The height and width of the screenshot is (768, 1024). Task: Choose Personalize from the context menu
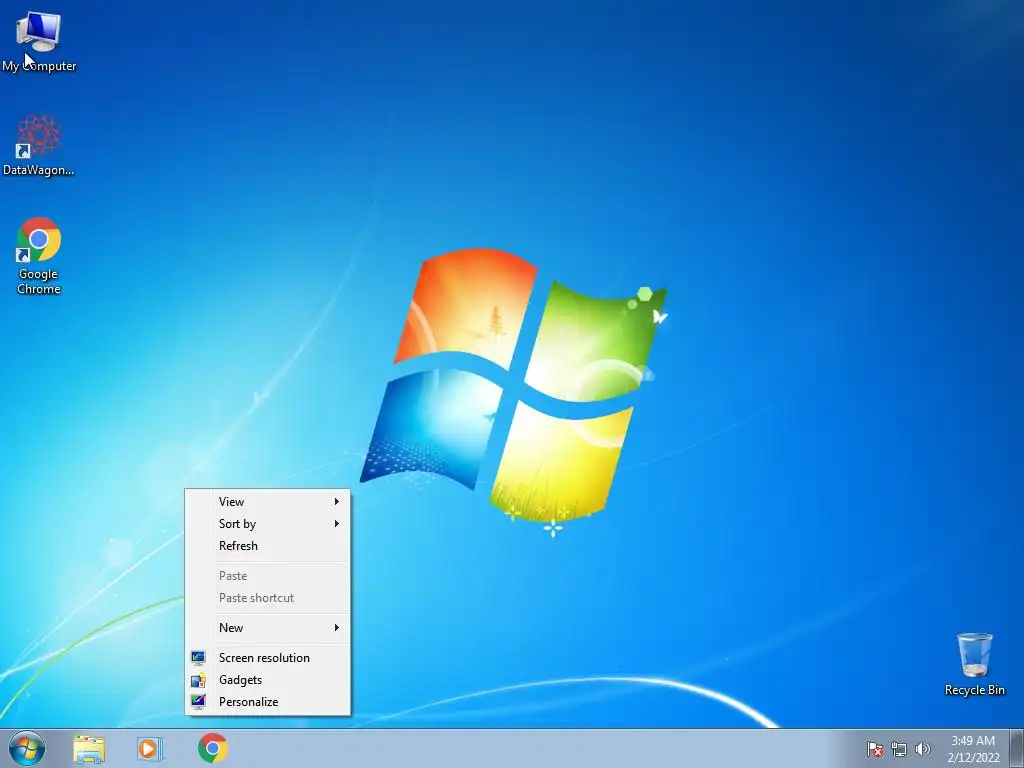pyautogui.click(x=268, y=702)
